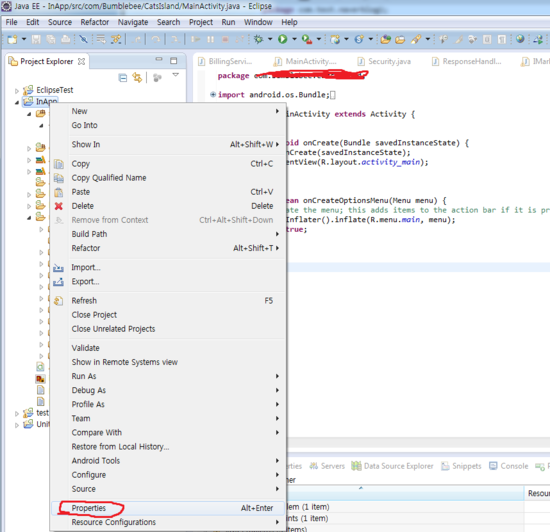Open the New wizard dropdown arrow
Image resolution: width=550 pixels, height=532 pixels.
click(x=24, y=39)
